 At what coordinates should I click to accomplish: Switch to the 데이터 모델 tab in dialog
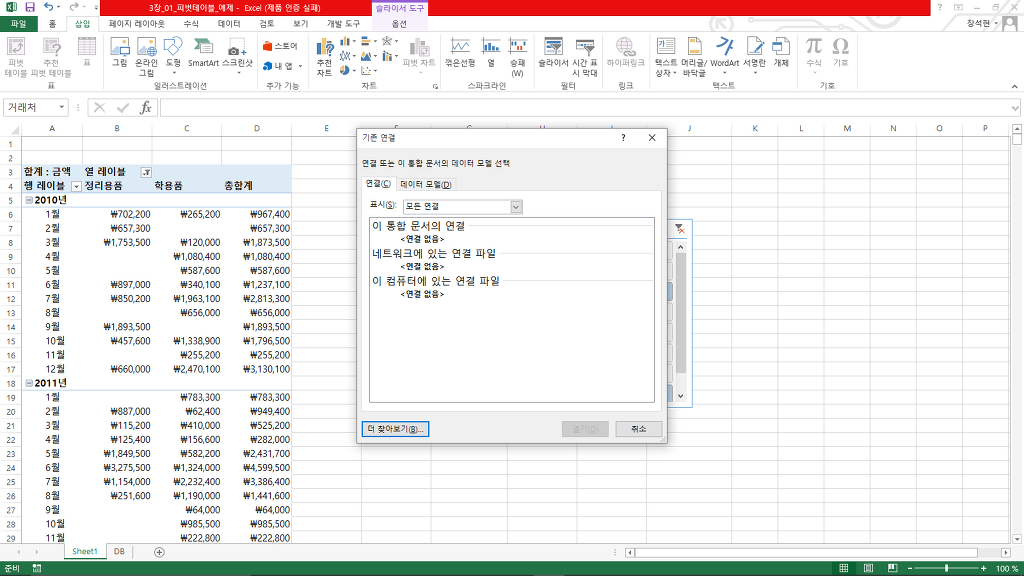pyautogui.click(x=425, y=185)
